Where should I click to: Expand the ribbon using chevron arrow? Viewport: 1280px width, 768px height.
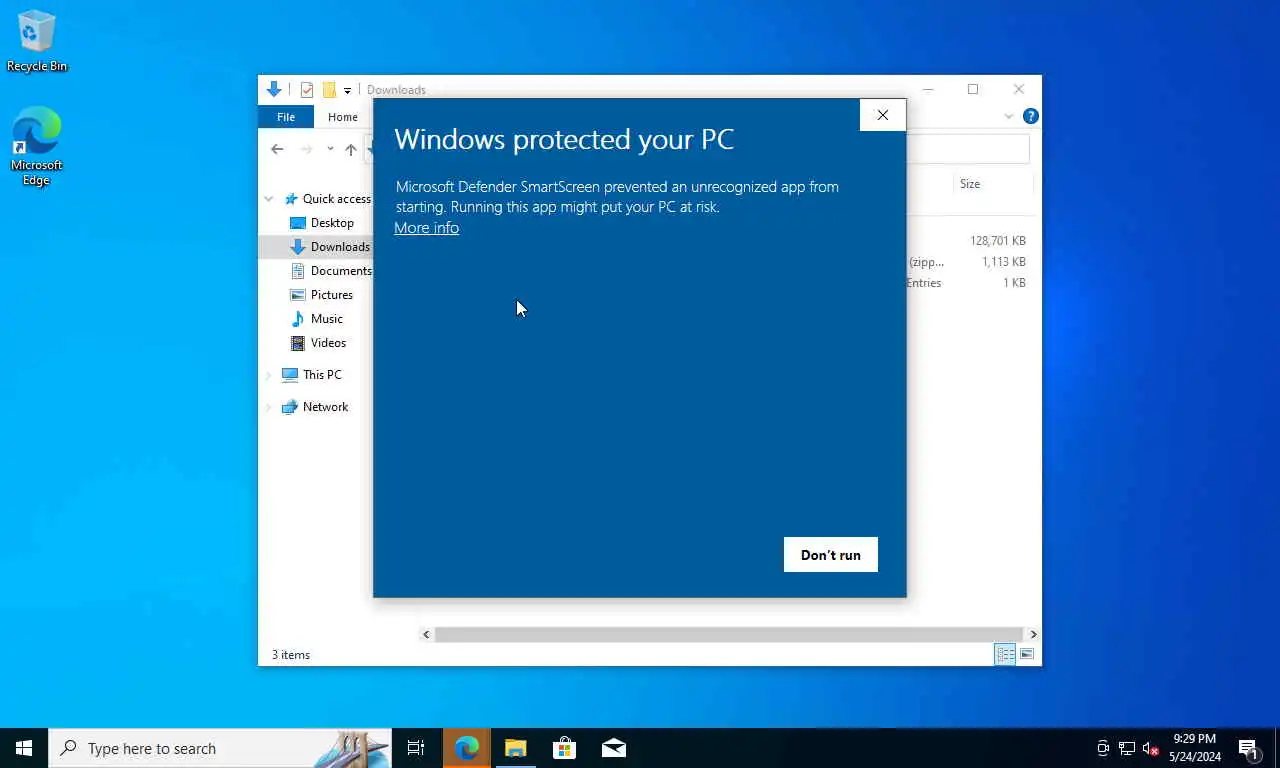pyautogui.click(x=1008, y=117)
